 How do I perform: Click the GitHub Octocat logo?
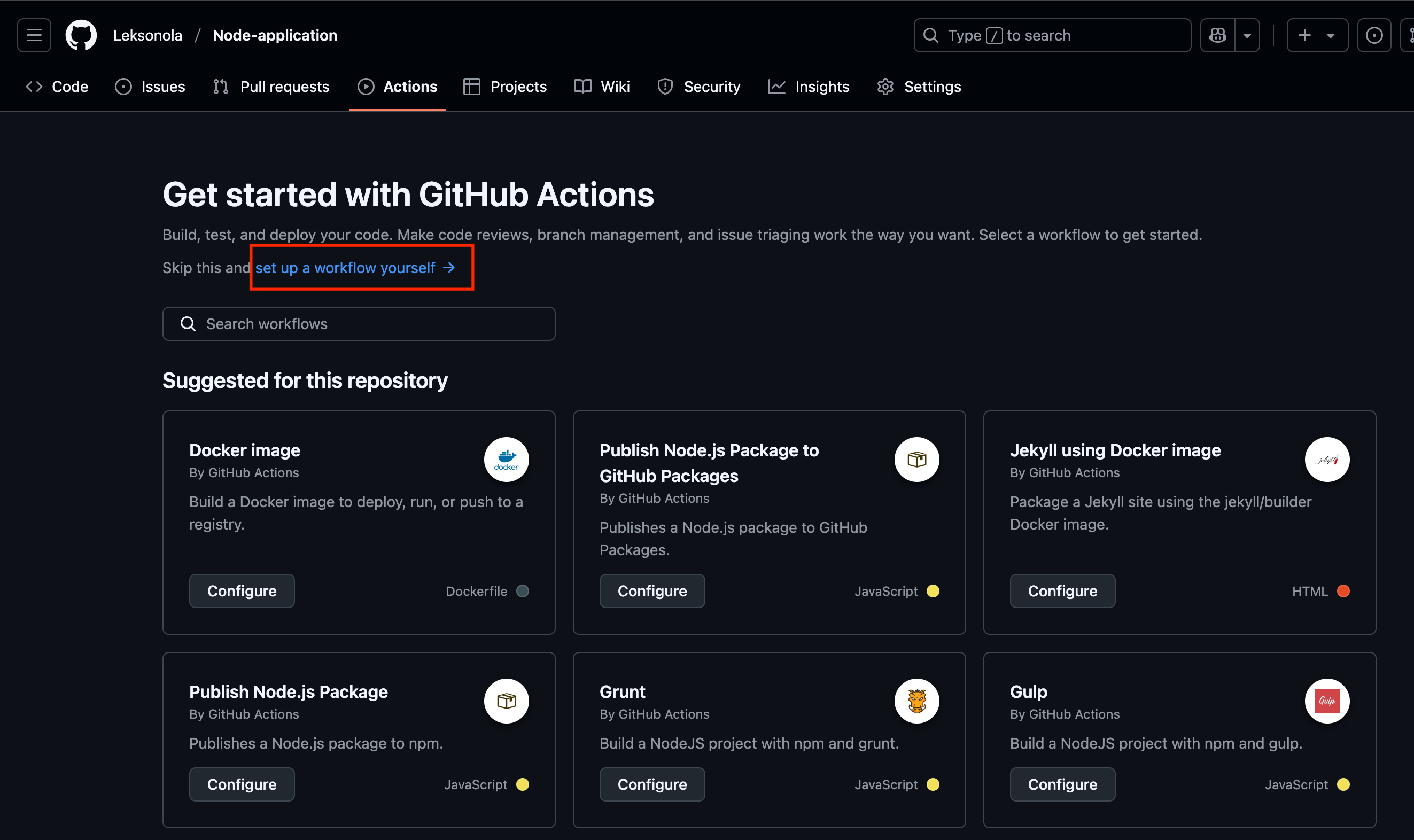81,35
